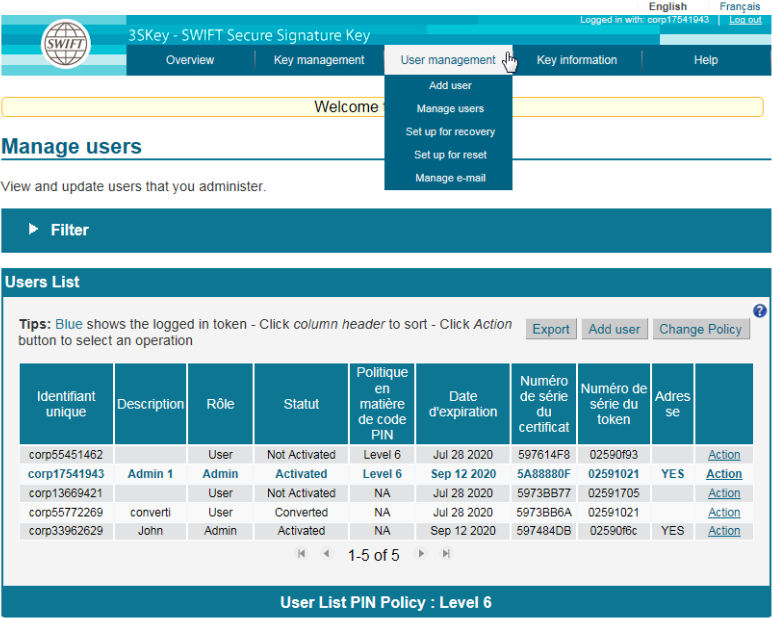Screen dimensions: 772x618
Task: Click token serial 02590f93
Action: 613,455
